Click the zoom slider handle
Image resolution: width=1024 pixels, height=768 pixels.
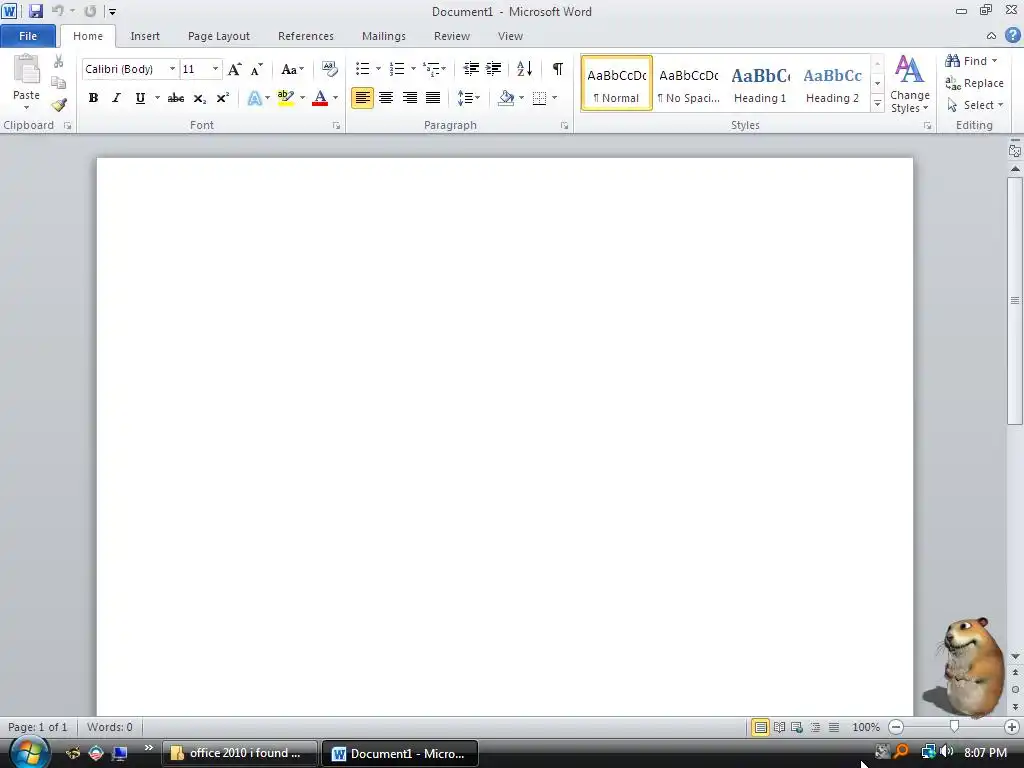954,727
